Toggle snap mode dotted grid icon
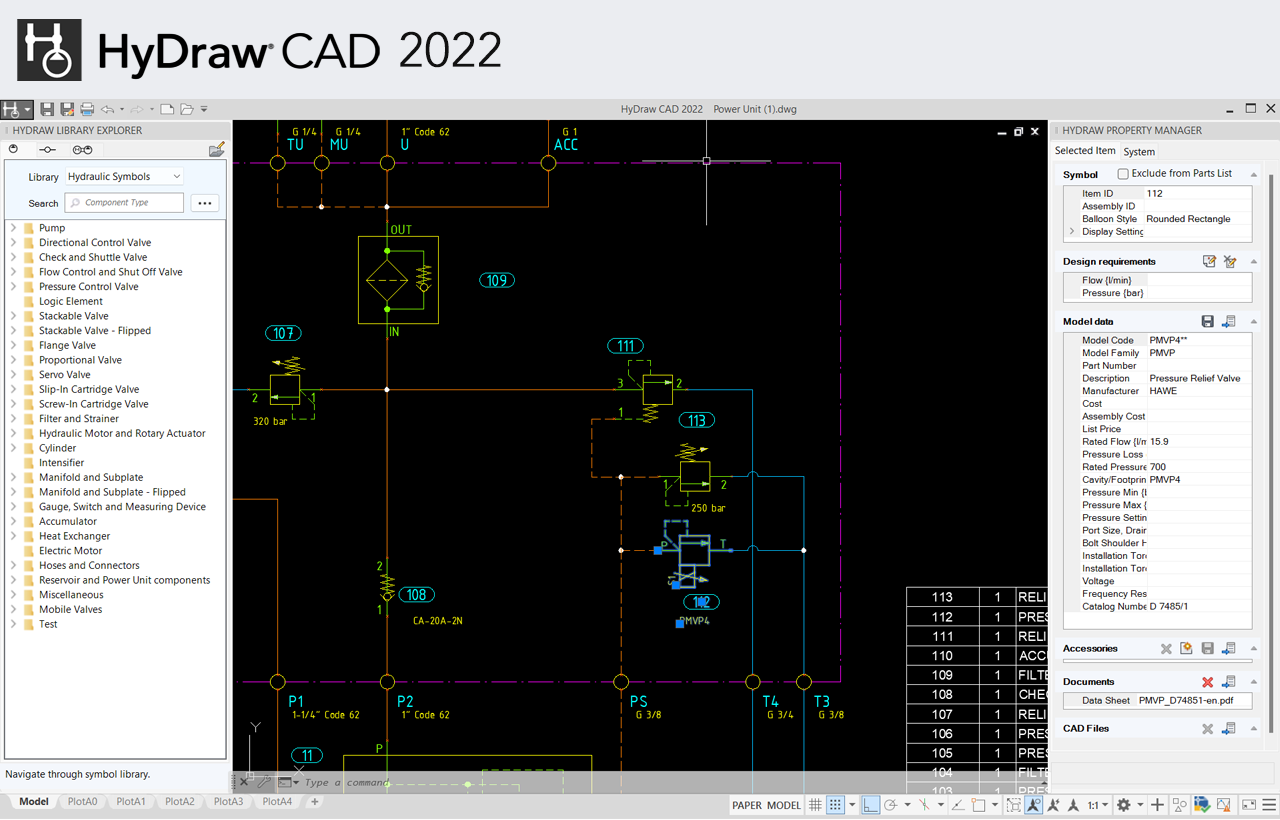The image size is (1280, 820). tap(835, 805)
